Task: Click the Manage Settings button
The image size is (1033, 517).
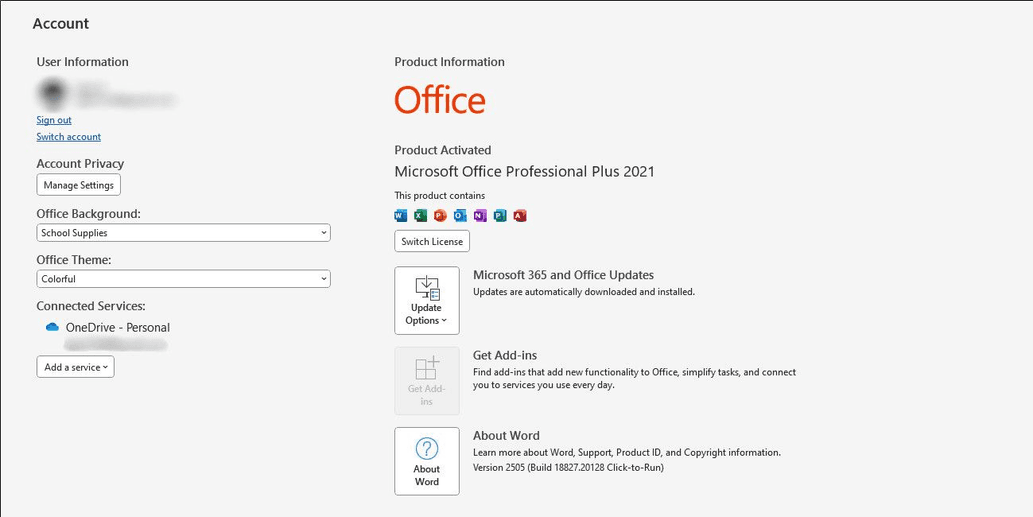Action: [78, 185]
